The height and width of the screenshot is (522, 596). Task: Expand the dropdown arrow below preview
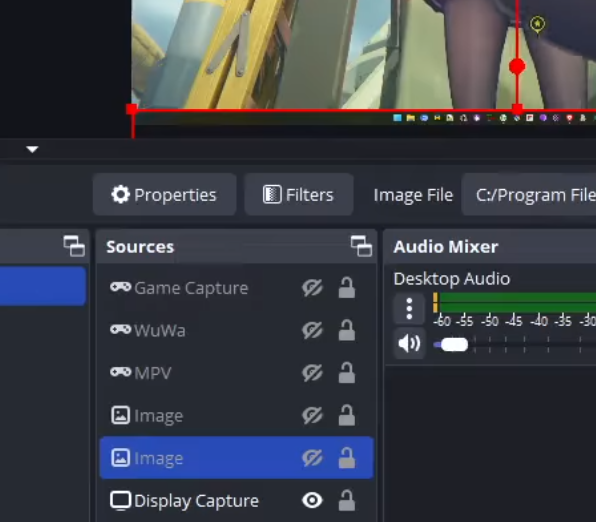click(x=32, y=149)
